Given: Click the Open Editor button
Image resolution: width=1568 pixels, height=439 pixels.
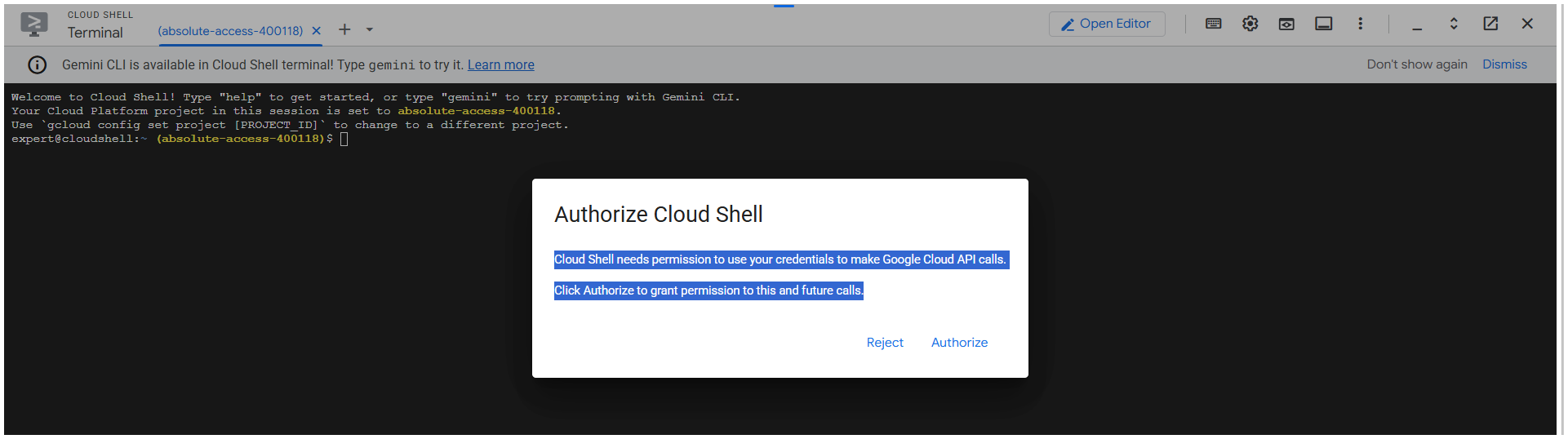Looking at the screenshot, I should [x=1107, y=24].
